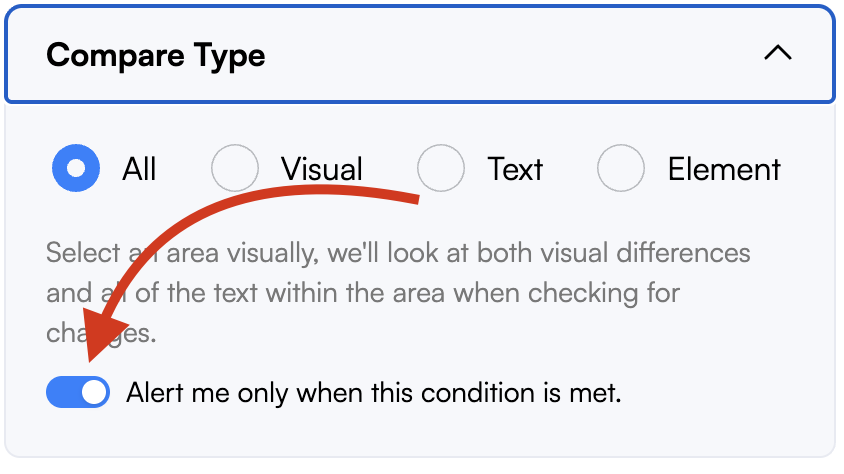Collapse the Compare Type section chevron
This screenshot has height=474, width=844.
click(777, 54)
